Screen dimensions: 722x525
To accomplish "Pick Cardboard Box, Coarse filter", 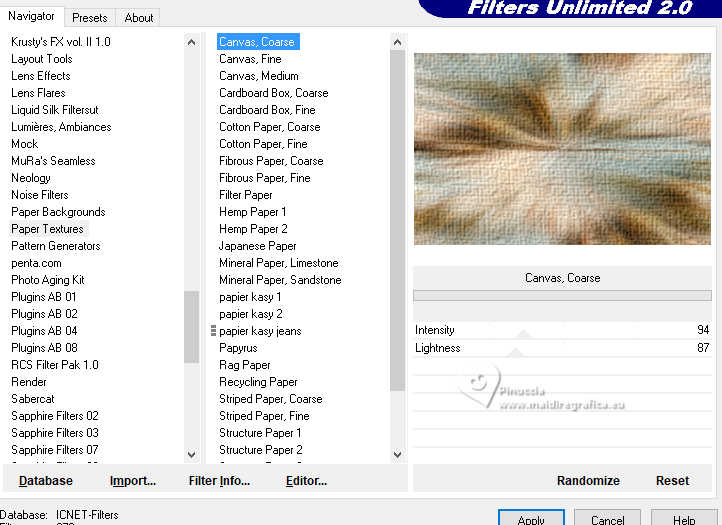I will (274, 93).
